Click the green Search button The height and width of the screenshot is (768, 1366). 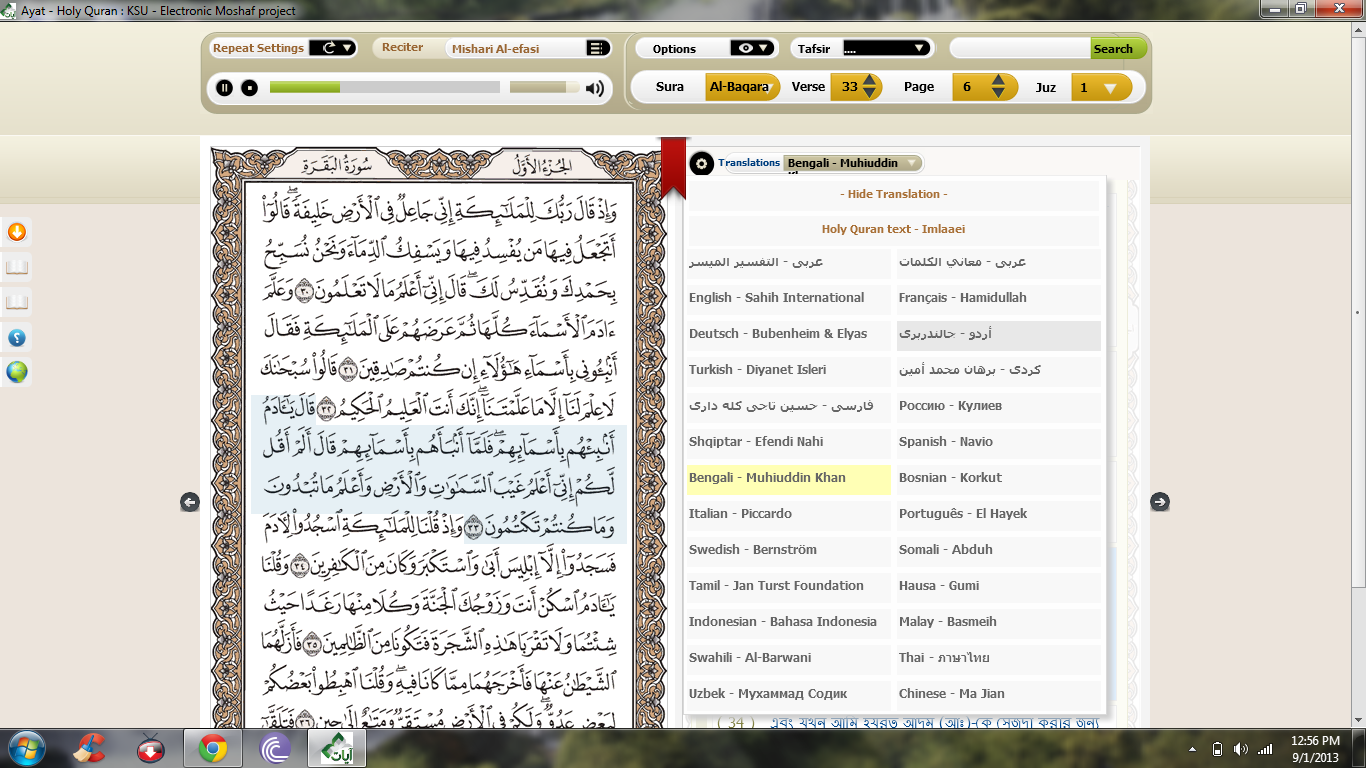point(1116,48)
